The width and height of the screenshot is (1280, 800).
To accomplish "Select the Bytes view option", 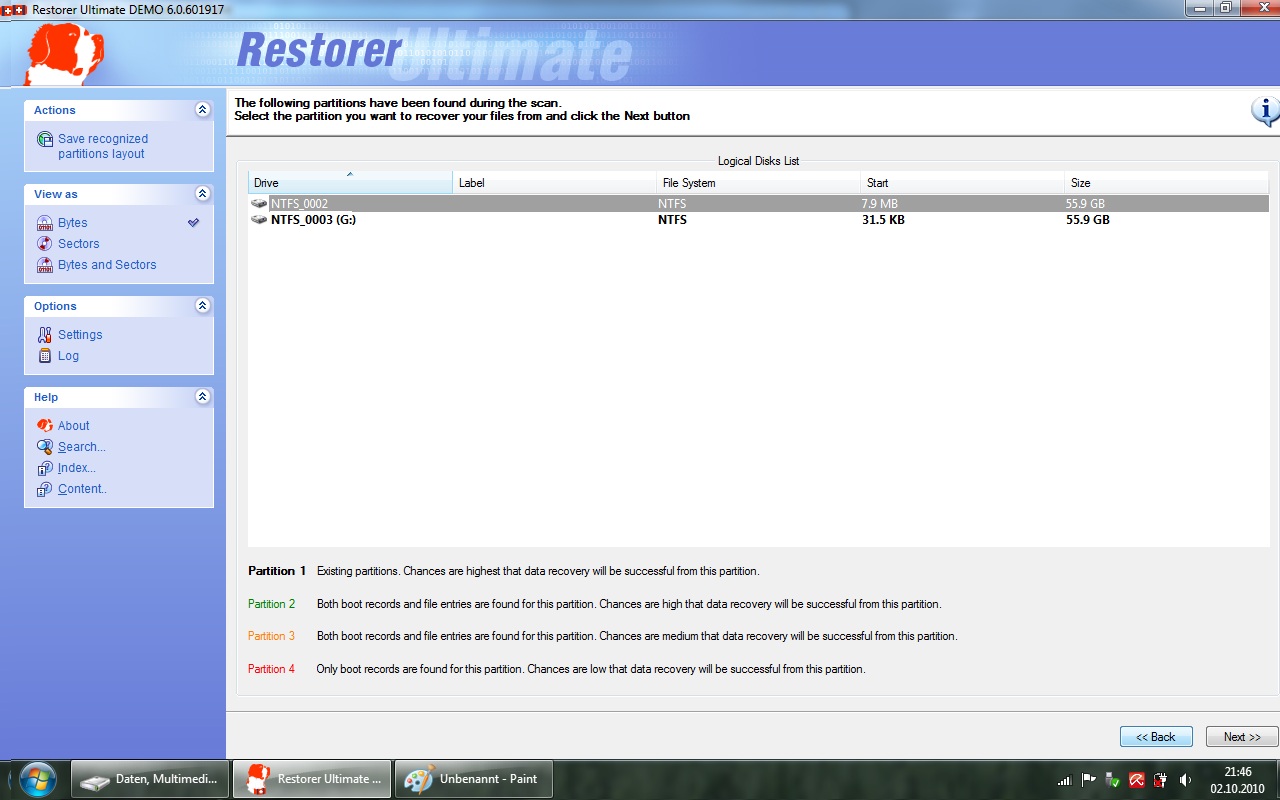I will point(73,223).
